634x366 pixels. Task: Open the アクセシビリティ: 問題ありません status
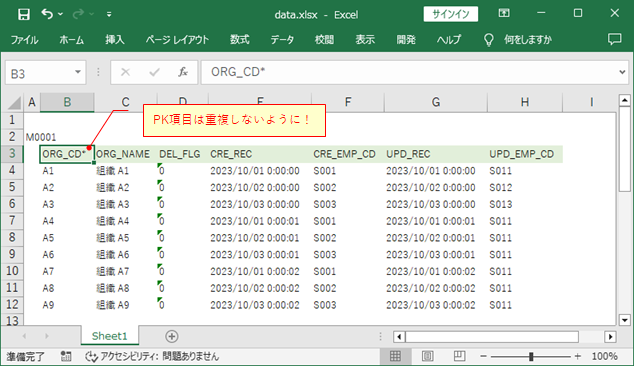pos(152,356)
